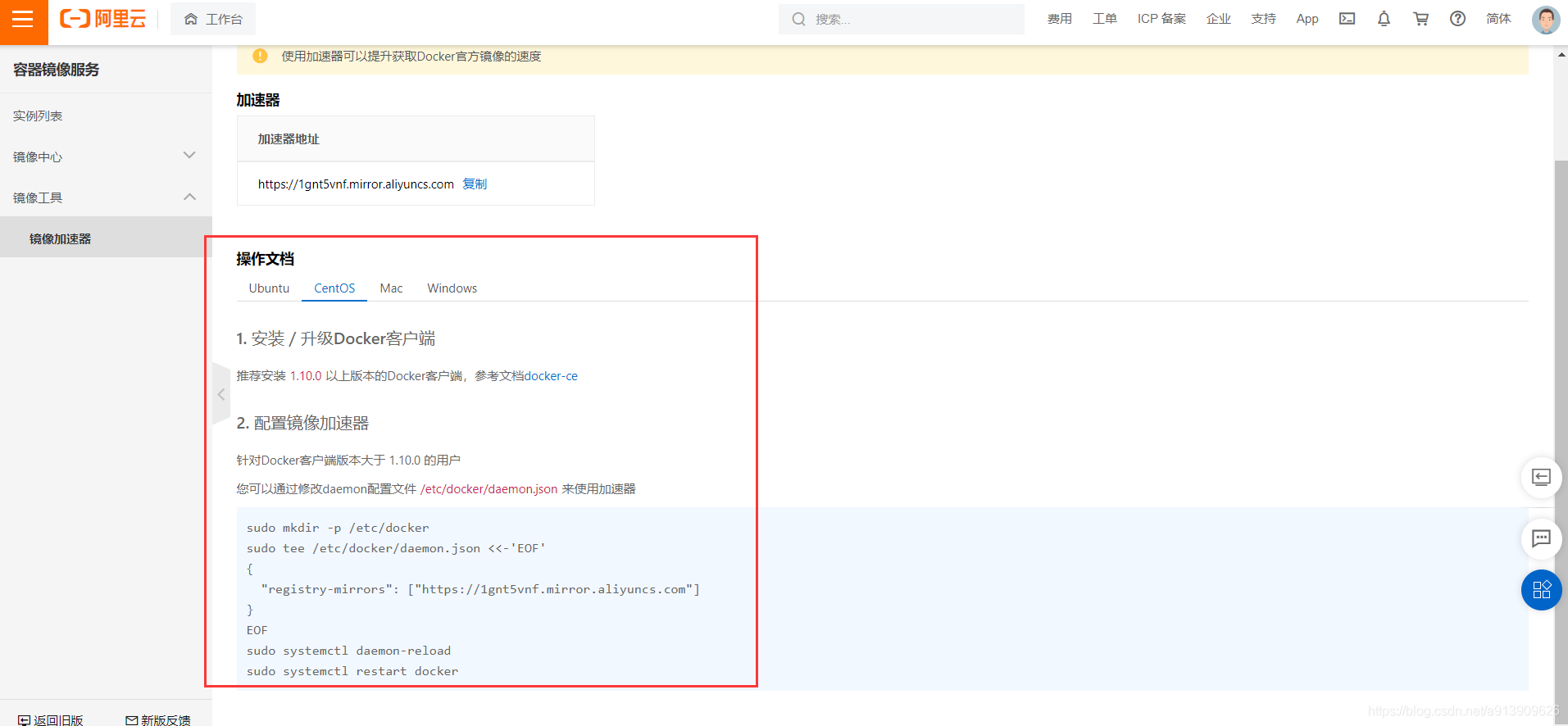Screen dimensions: 1568x726
Task: Click the floating panel-return icon on right
Action: click(x=1541, y=477)
